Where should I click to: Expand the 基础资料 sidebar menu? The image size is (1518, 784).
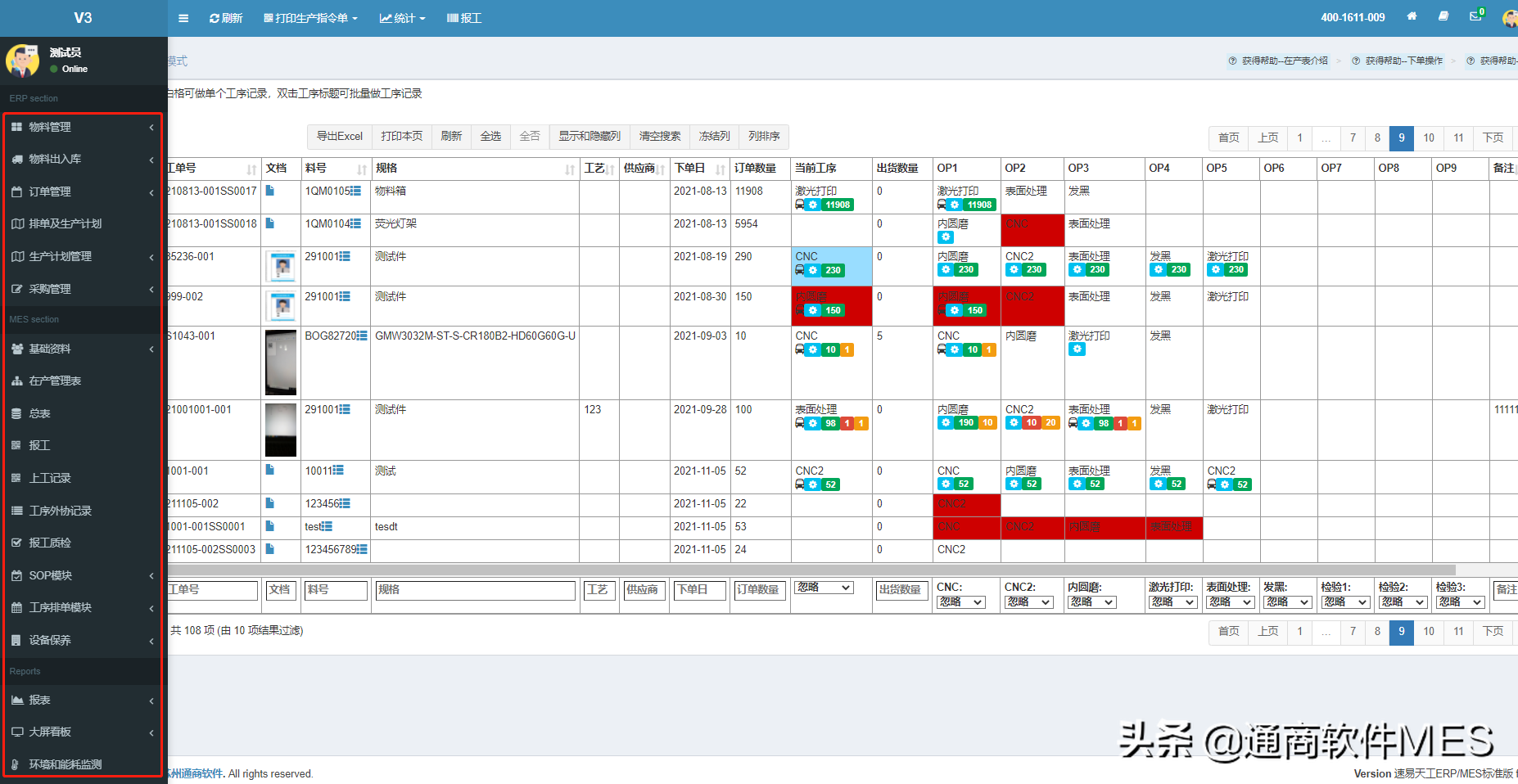[82, 349]
